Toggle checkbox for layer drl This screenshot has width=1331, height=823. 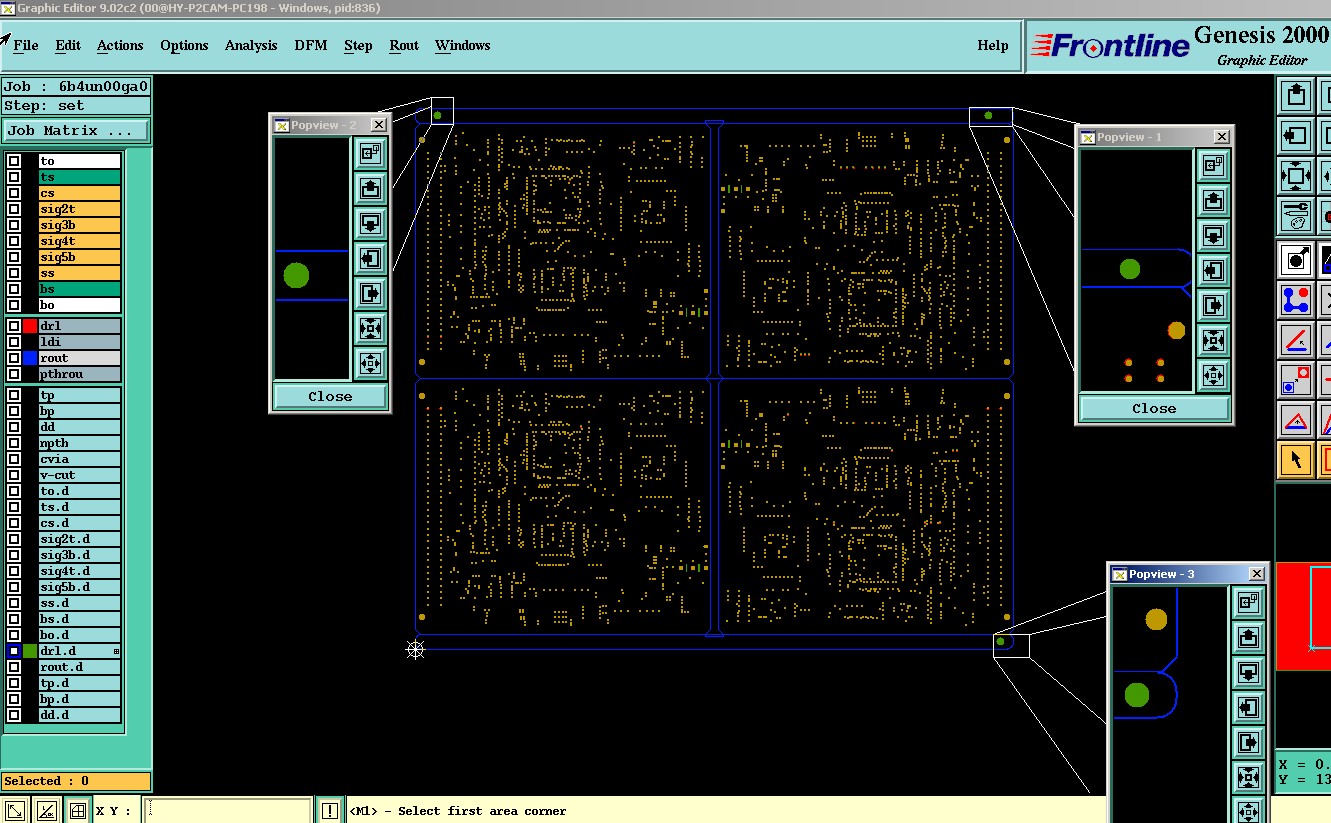point(14,326)
